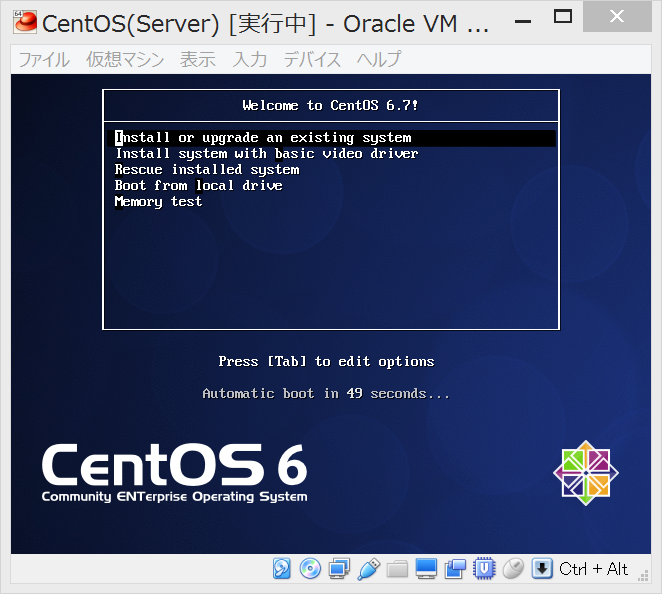Click 'Press [Tab] to edit options' text
662x594 pixels.
point(326,361)
